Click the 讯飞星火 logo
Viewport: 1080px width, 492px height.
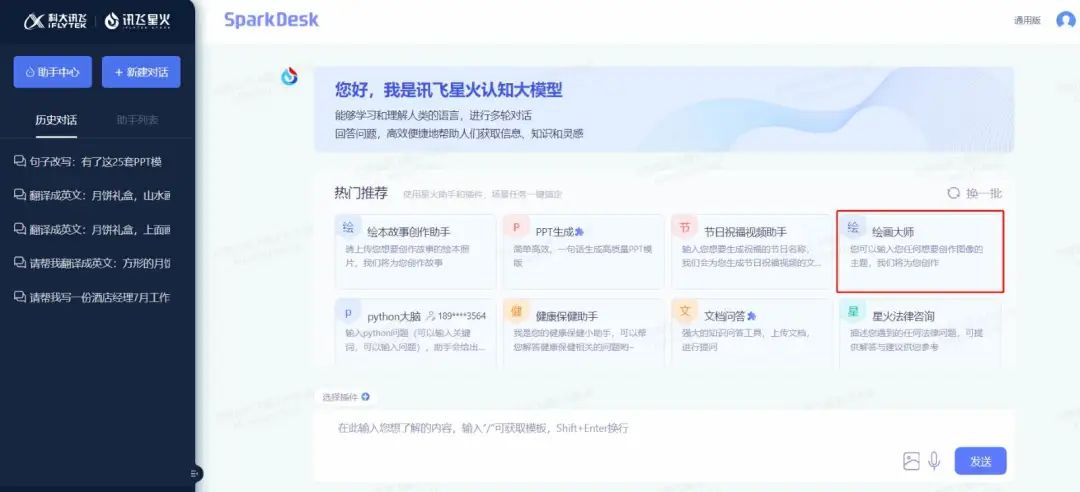point(138,21)
